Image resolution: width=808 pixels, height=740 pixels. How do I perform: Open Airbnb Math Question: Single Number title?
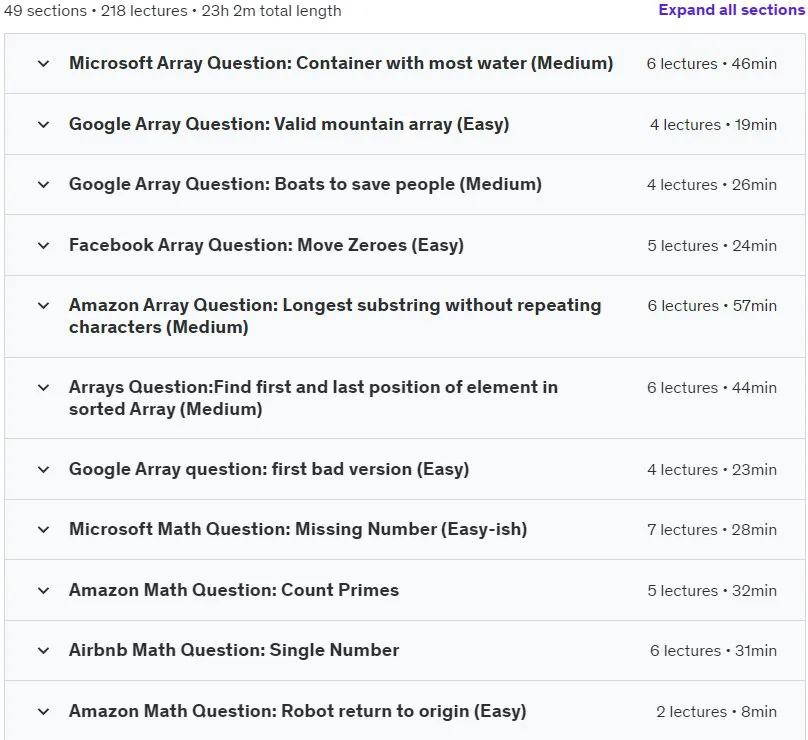tap(234, 650)
